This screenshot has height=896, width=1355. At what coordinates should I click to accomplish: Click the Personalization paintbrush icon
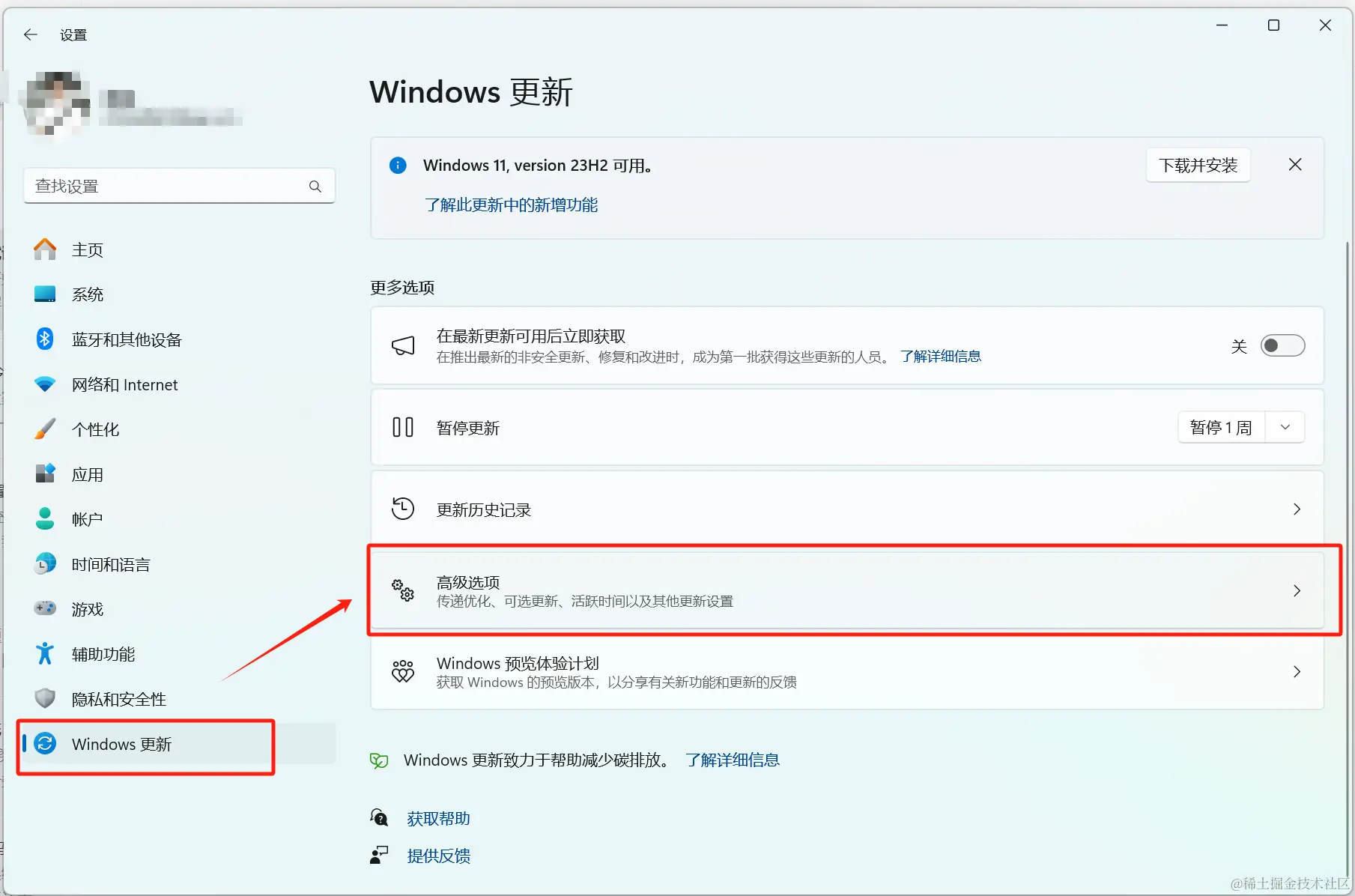coord(45,429)
